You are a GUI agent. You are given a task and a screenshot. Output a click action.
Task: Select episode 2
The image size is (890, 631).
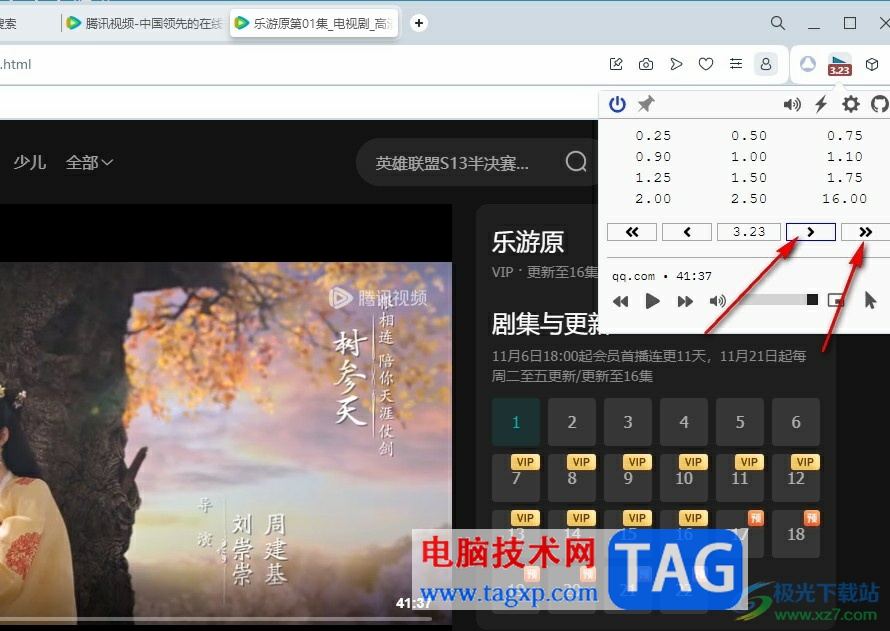coord(572,422)
